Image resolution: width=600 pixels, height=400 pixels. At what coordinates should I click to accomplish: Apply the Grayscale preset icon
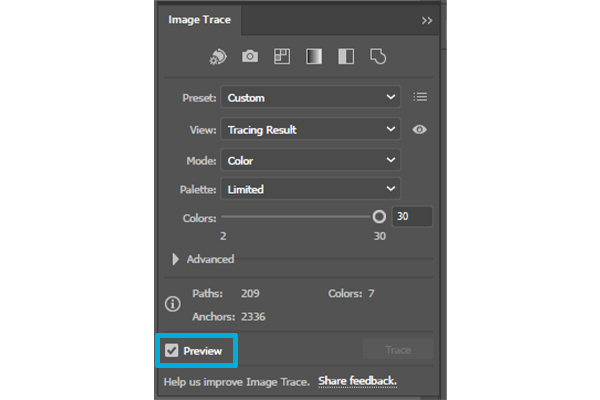click(x=314, y=57)
